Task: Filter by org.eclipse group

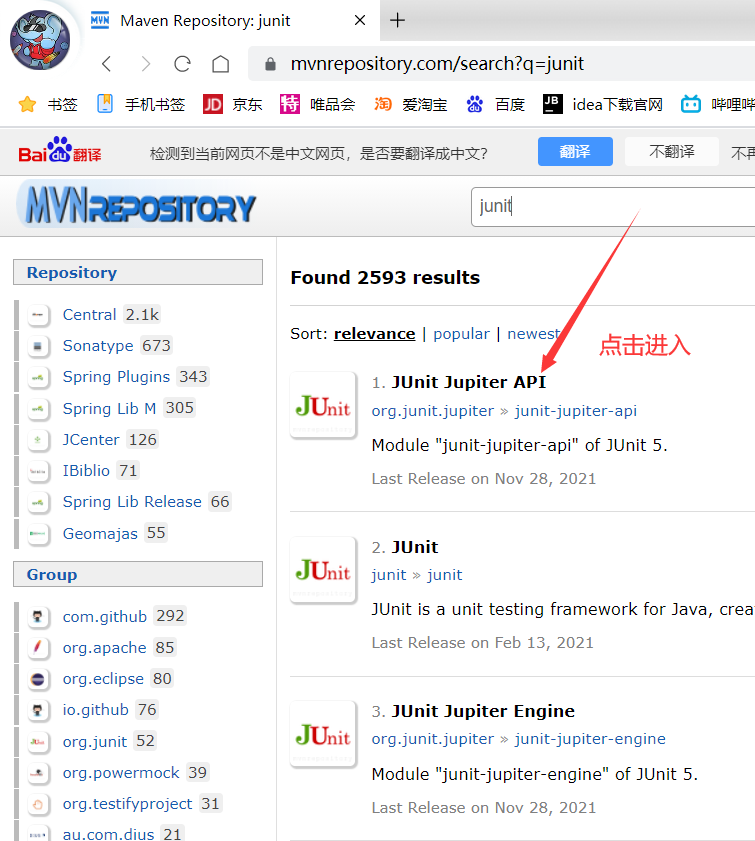Action: click(x=103, y=678)
